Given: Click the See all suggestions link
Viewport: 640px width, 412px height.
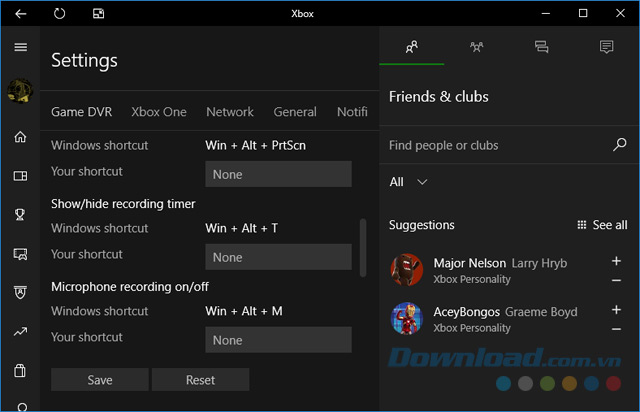Looking at the screenshot, I should (602, 225).
